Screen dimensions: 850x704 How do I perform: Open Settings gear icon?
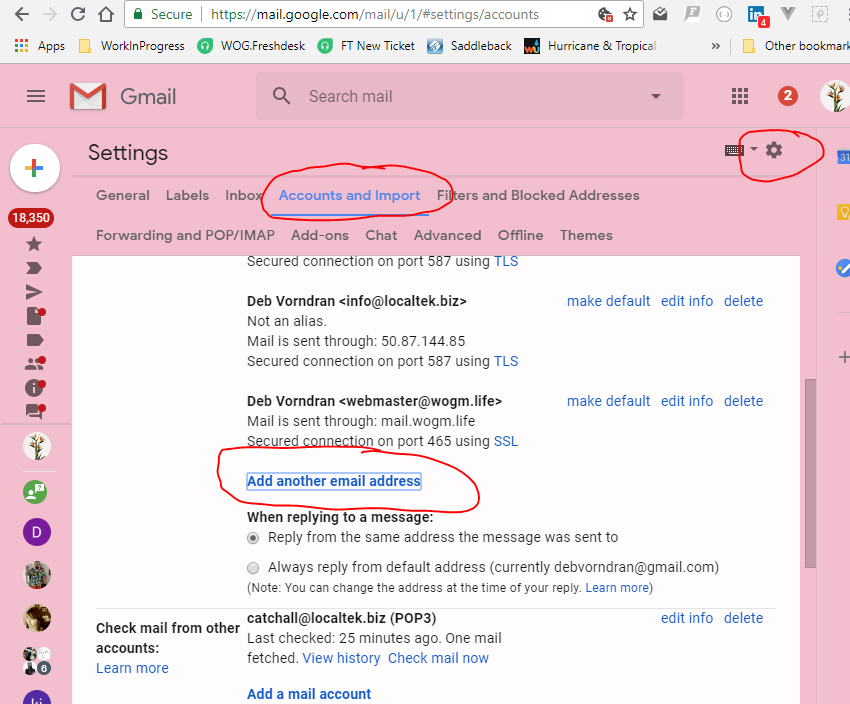(x=774, y=150)
